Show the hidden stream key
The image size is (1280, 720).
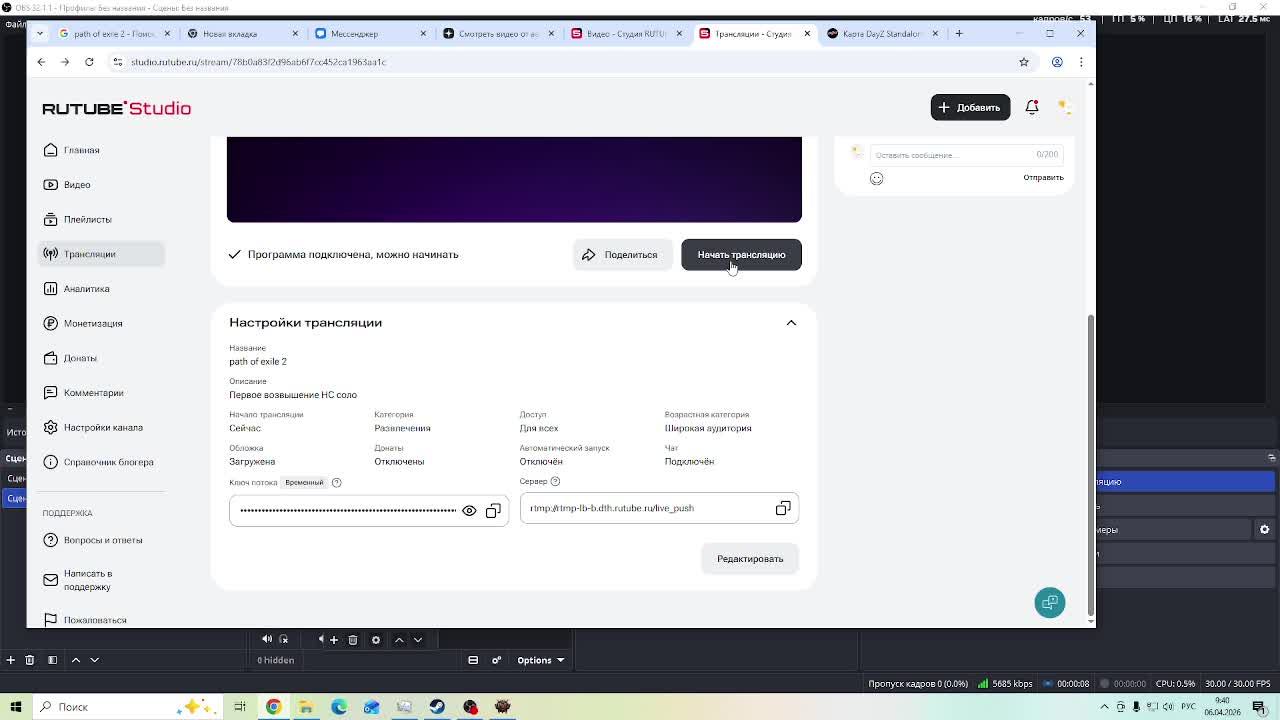coord(469,511)
